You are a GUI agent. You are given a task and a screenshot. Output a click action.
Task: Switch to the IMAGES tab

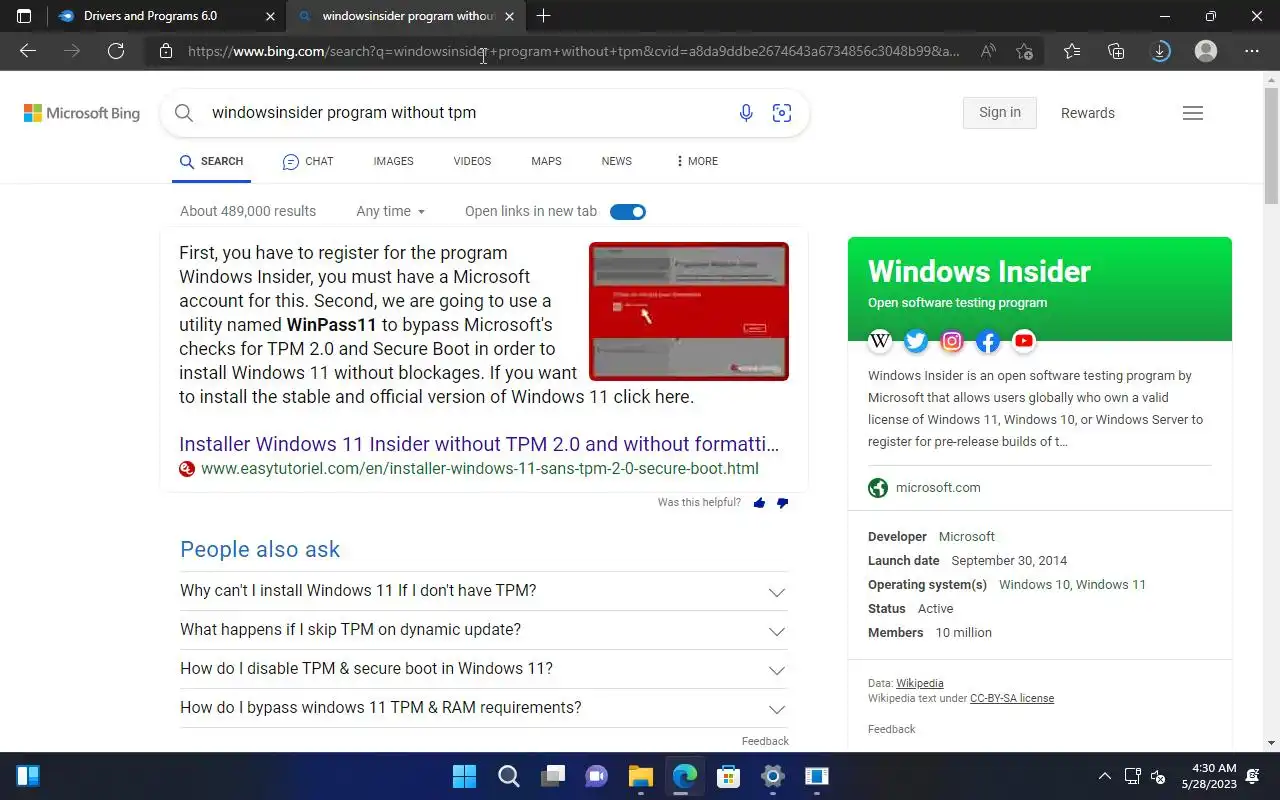point(393,161)
